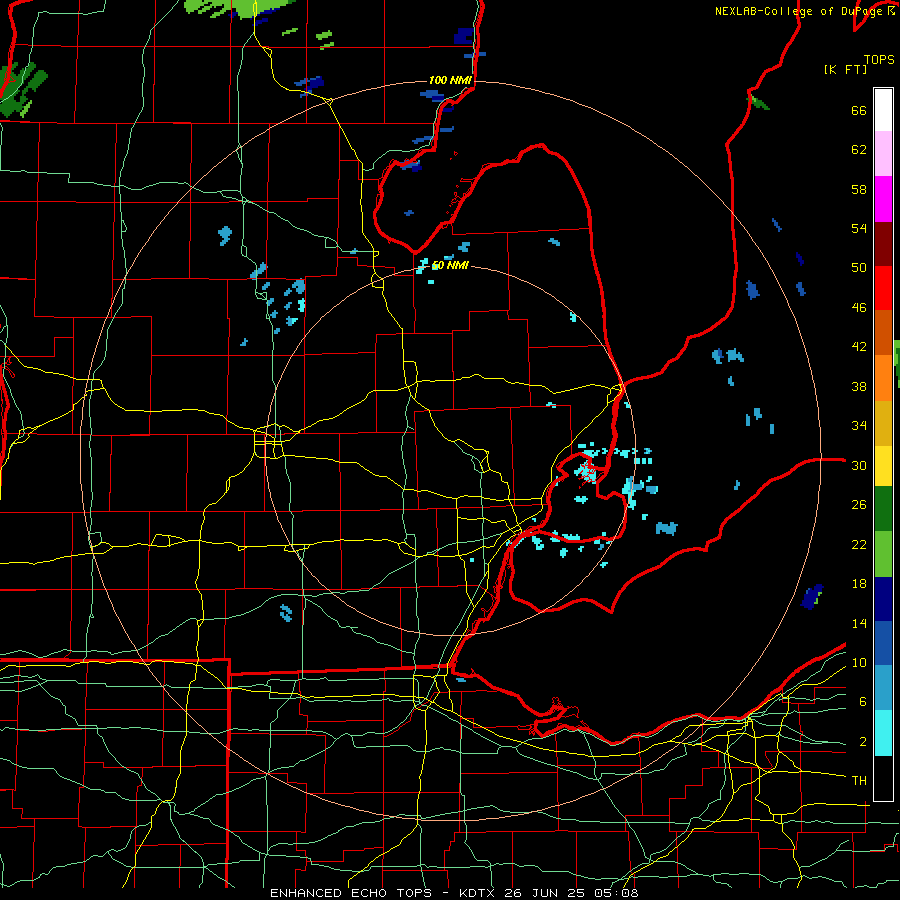The height and width of the screenshot is (900, 900).
Task: Click the navy blue legend swatch
Action: (883, 599)
